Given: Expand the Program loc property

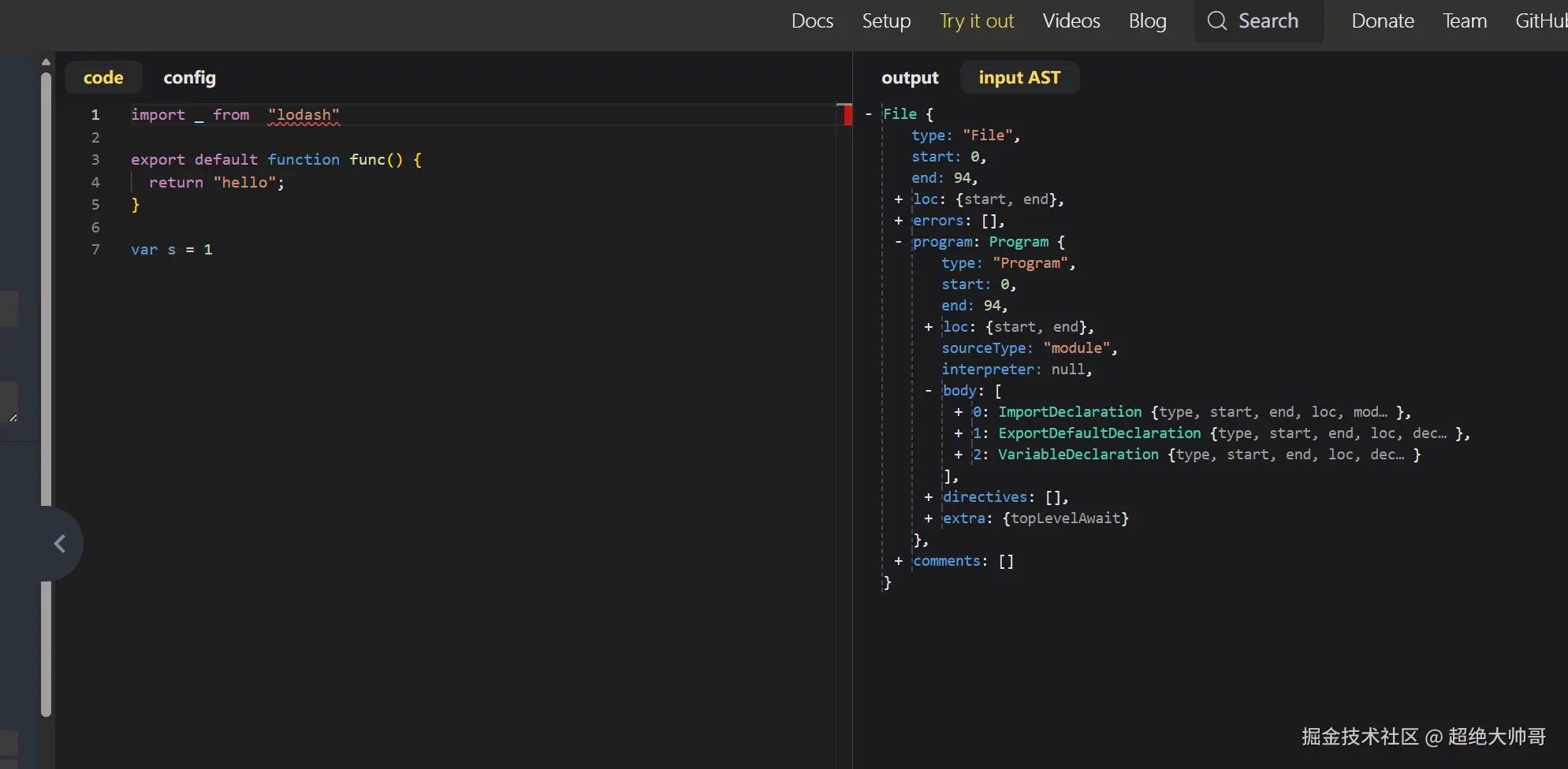Looking at the screenshot, I should [928, 327].
